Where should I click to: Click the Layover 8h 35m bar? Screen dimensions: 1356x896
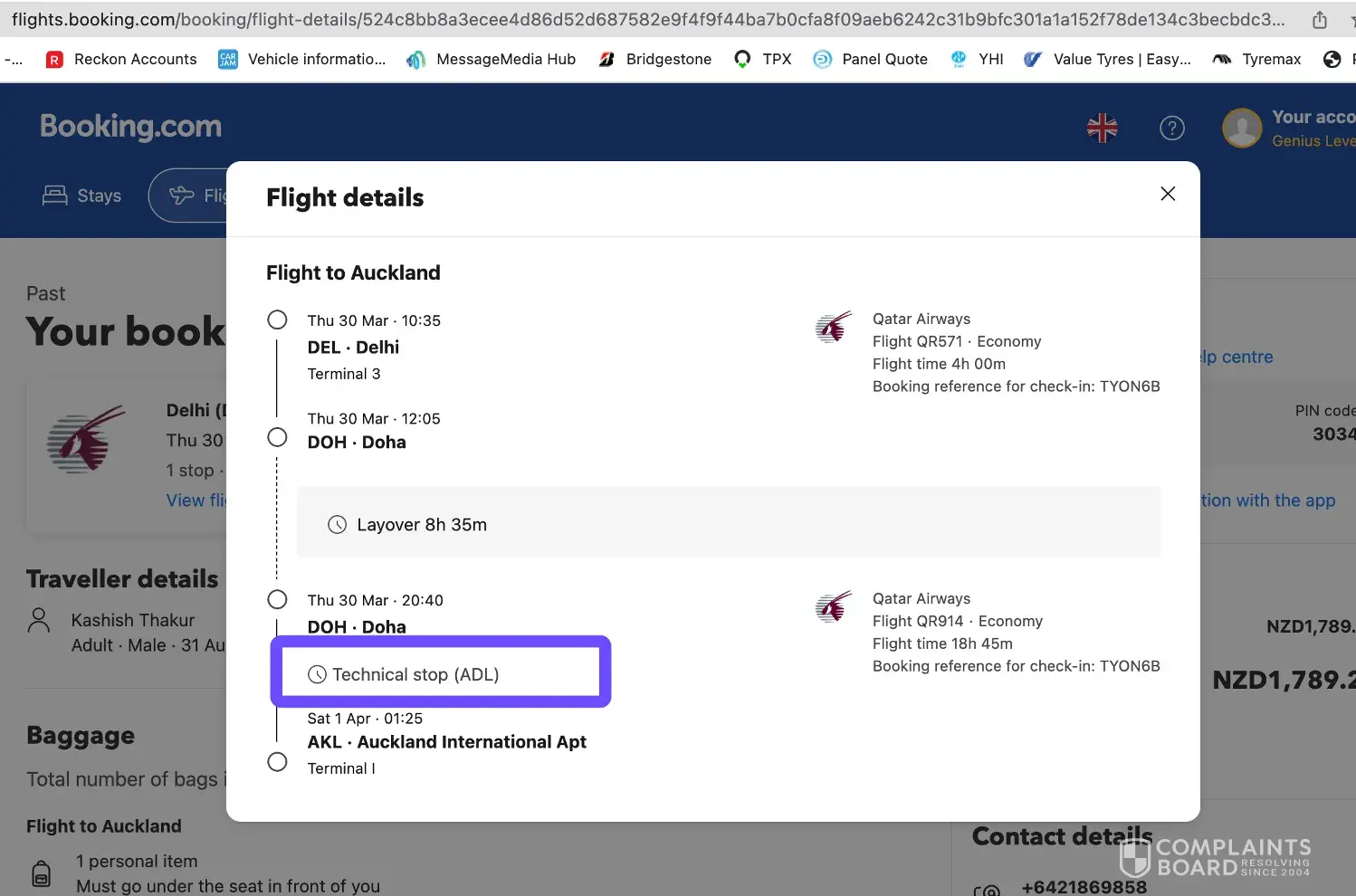click(x=728, y=524)
